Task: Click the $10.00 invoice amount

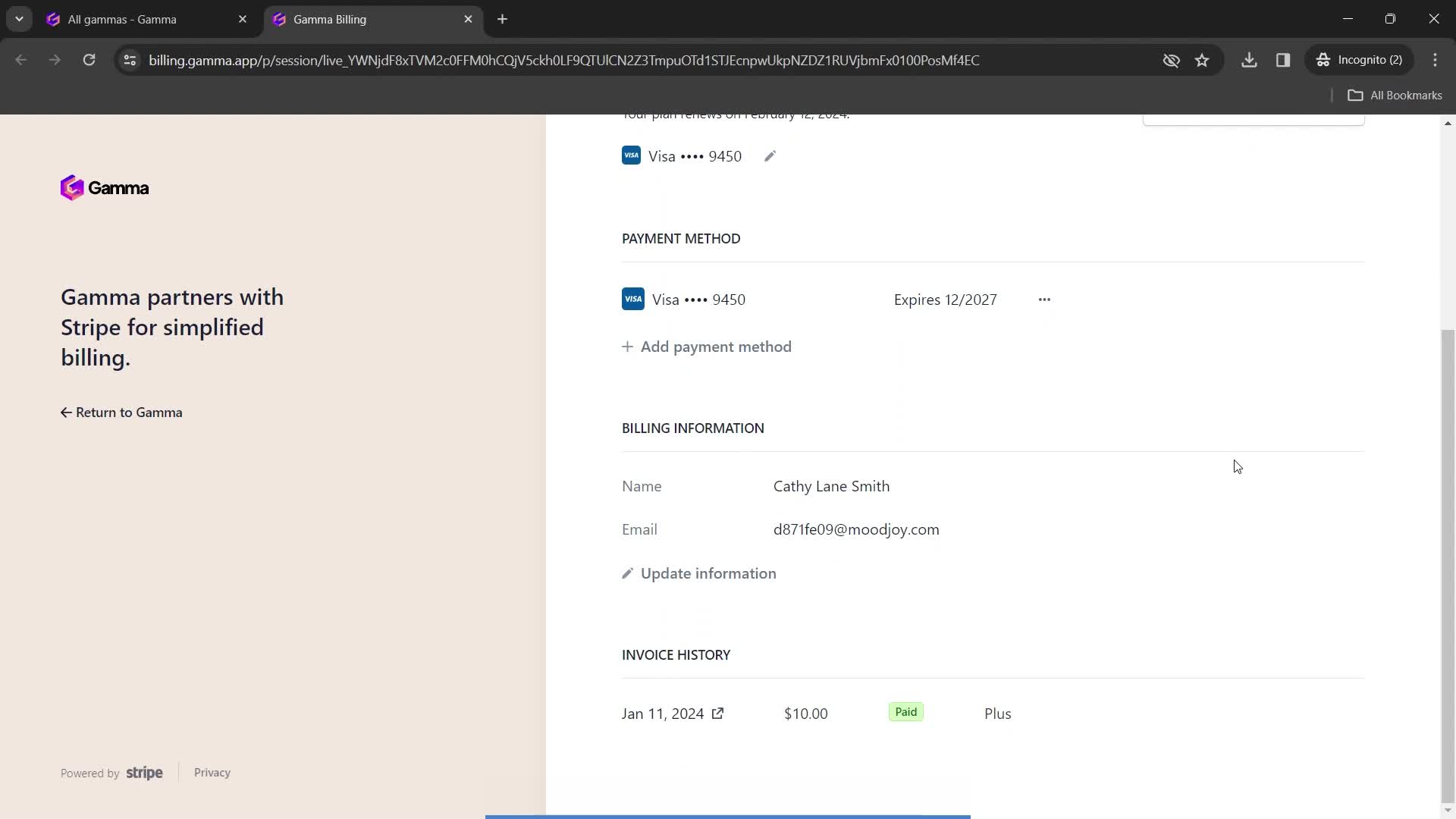Action: 806,714
